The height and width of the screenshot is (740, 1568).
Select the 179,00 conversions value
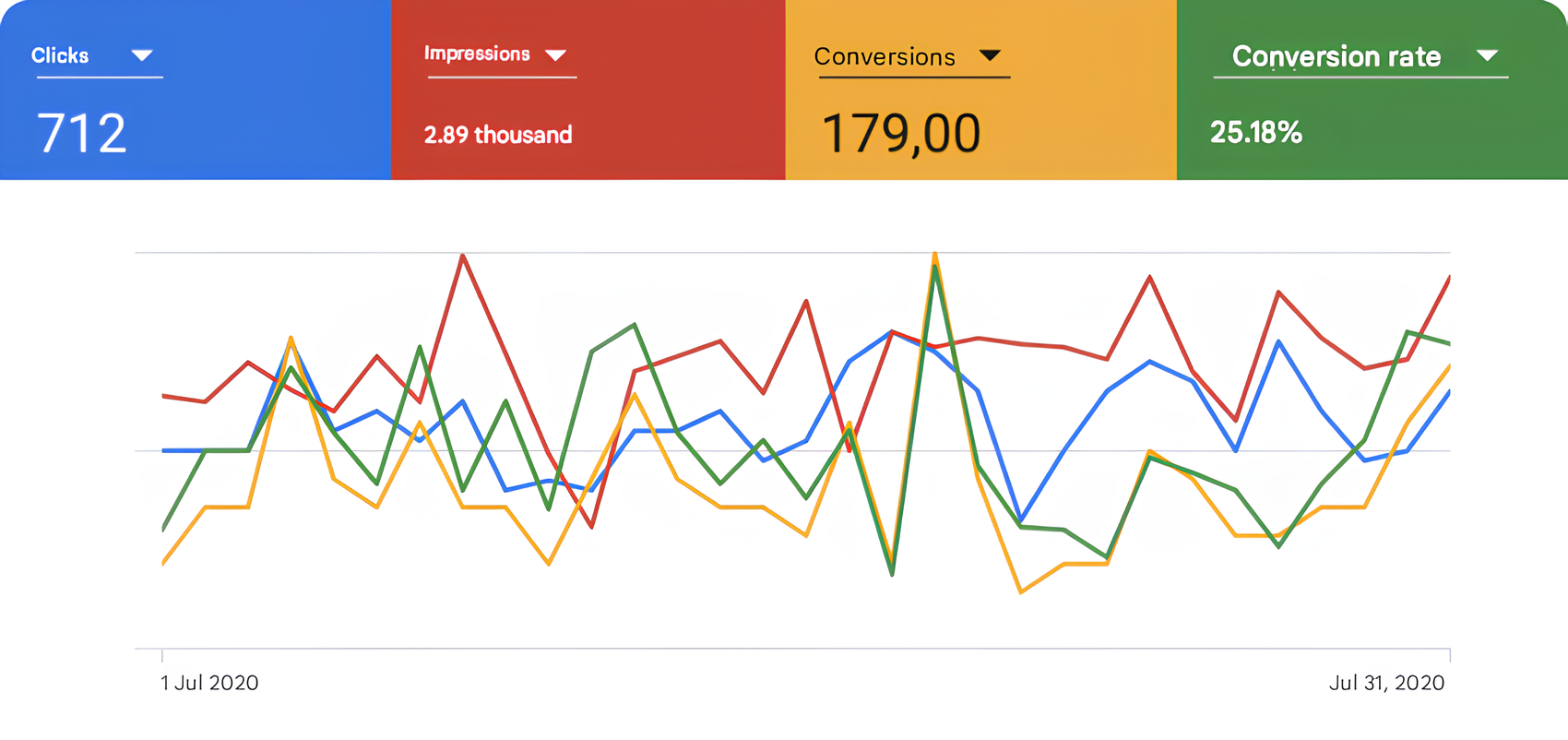click(x=900, y=133)
